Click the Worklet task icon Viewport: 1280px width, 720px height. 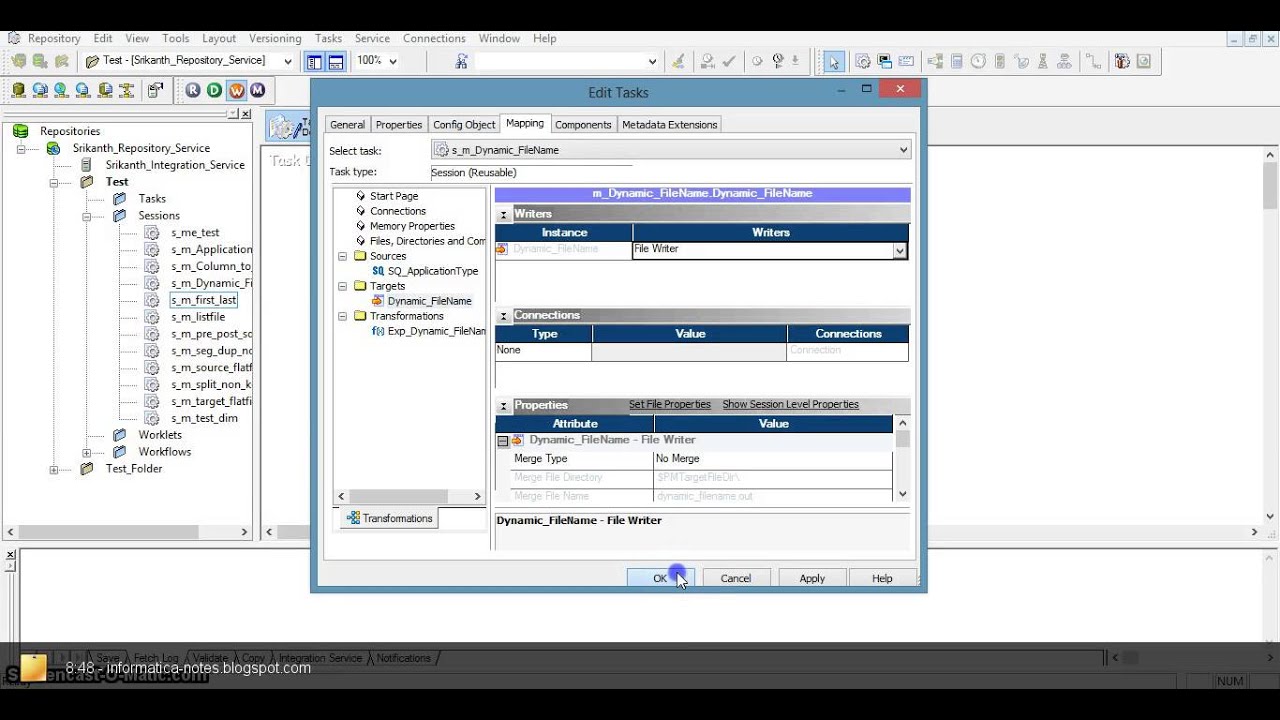[x=1066, y=61]
